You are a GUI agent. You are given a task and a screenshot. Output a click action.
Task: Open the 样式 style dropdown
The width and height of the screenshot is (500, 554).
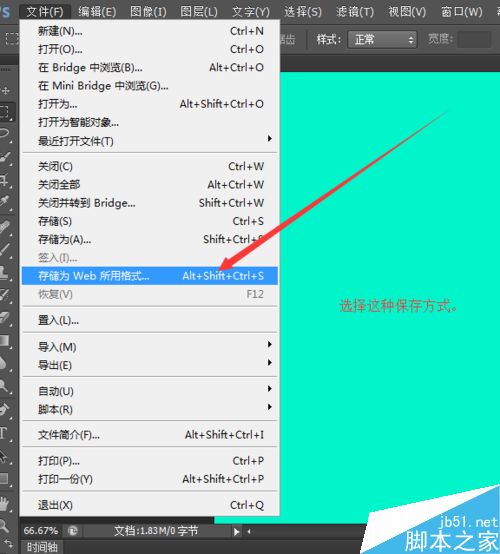click(382, 39)
